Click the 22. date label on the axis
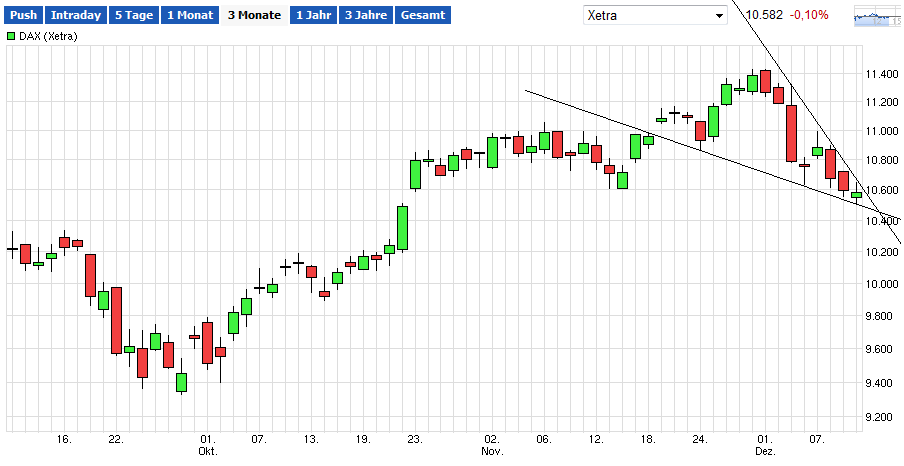Screen dimensions: 904x466 (x=116, y=439)
